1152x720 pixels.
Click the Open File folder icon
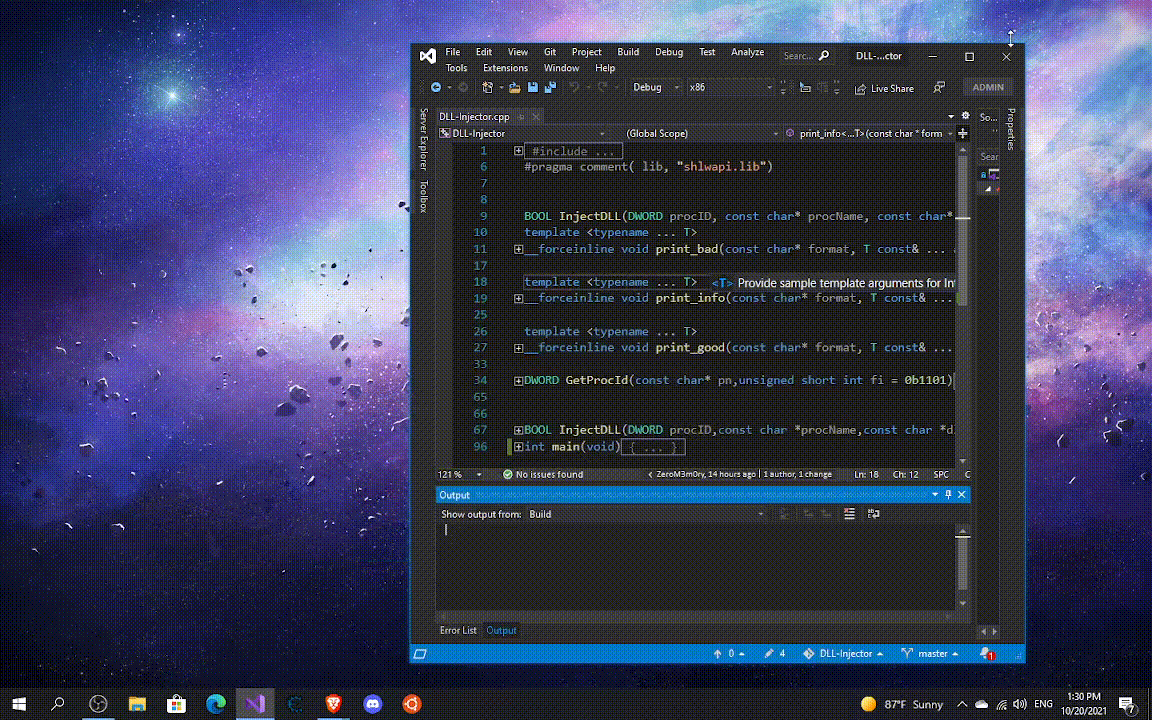[514, 88]
